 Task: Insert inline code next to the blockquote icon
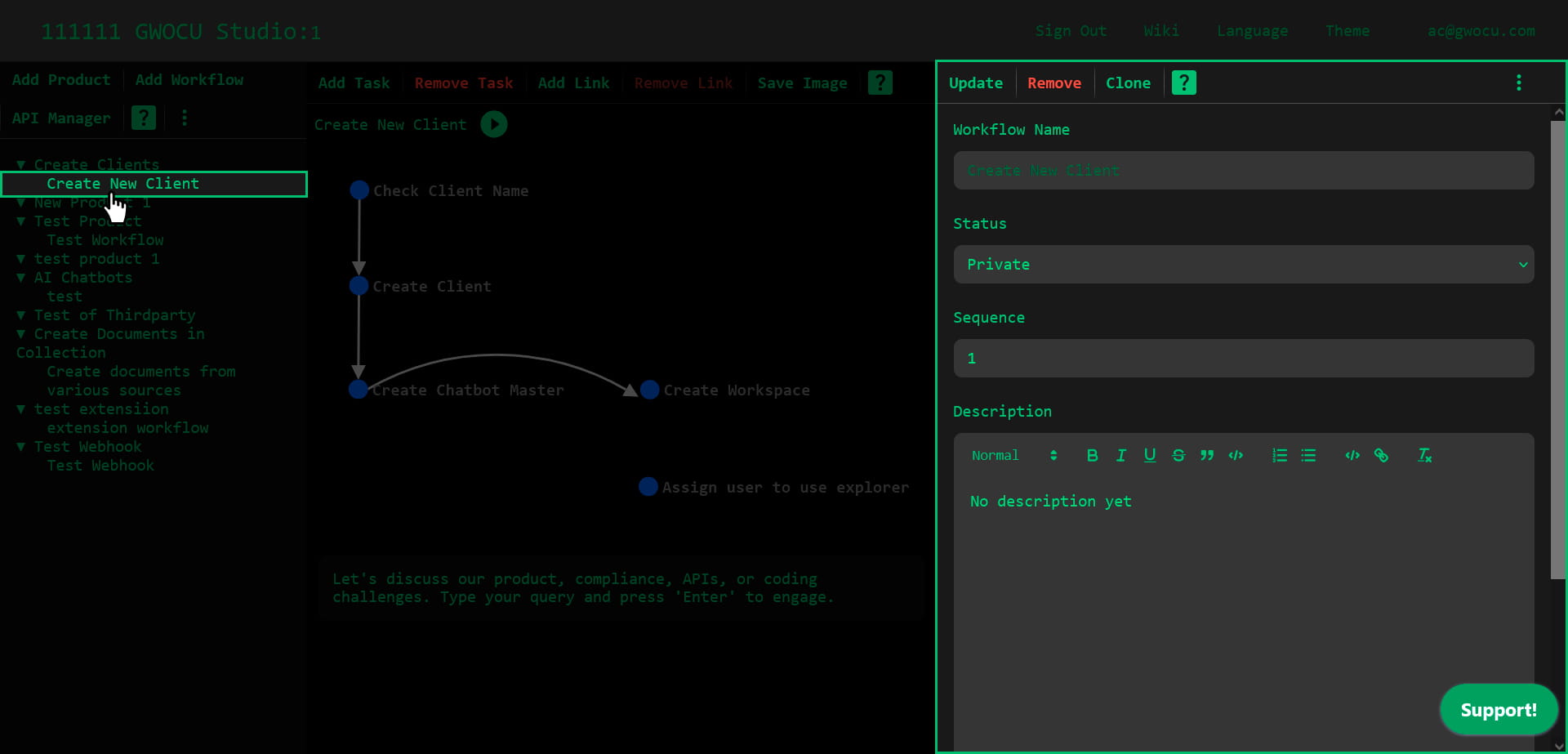[x=1236, y=455]
